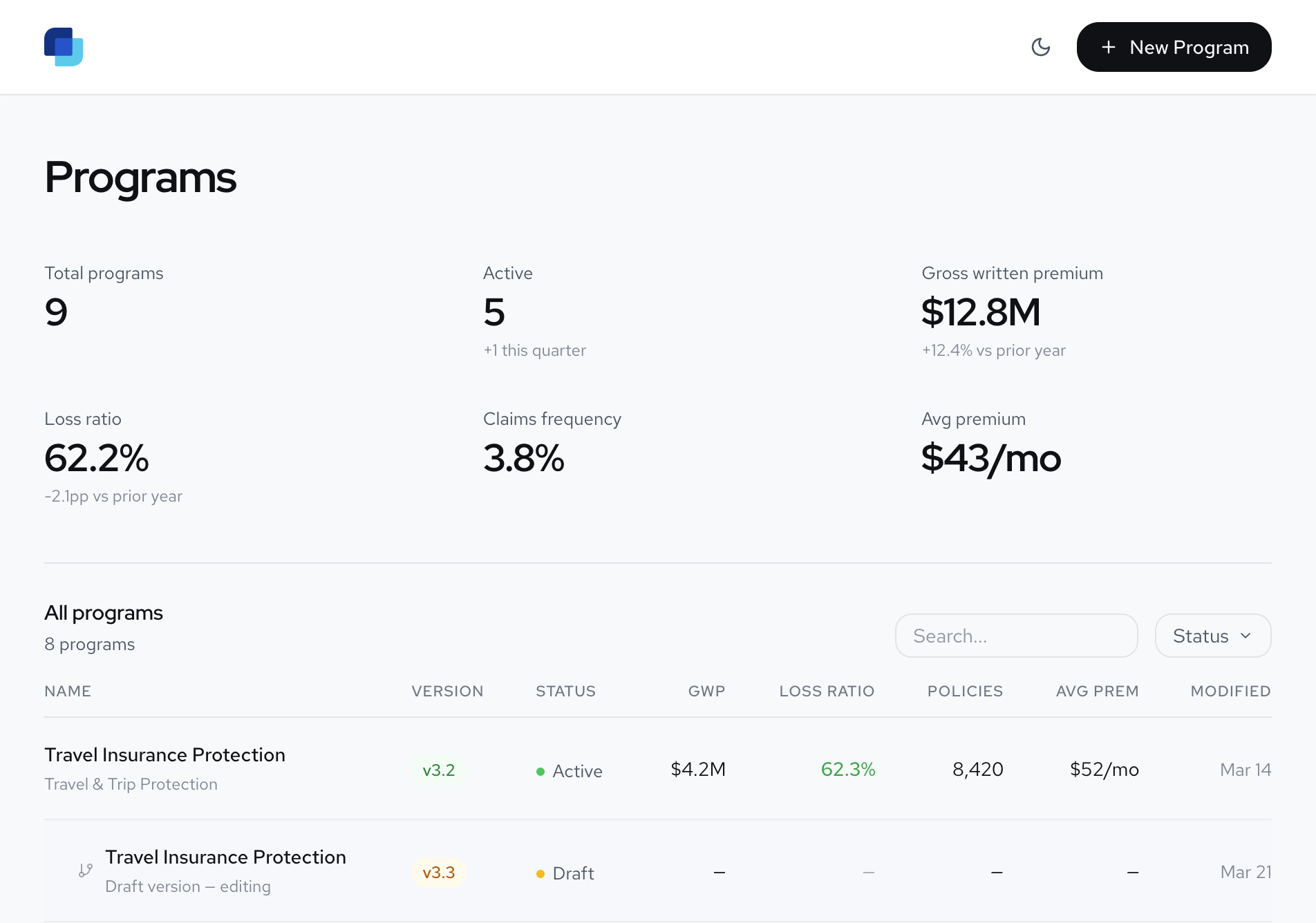1316x923 pixels.
Task: Create a new program
Action: (1174, 47)
